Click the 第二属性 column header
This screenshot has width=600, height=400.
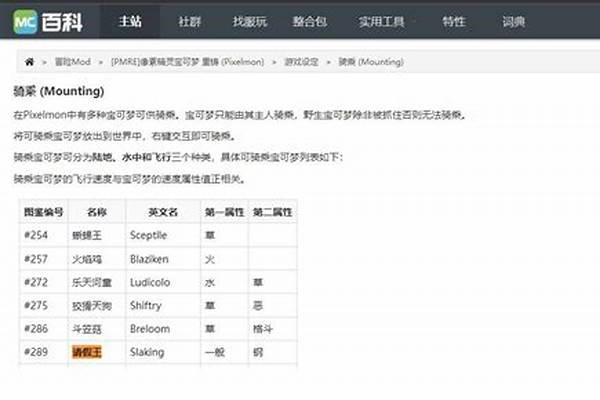tap(272, 212)
